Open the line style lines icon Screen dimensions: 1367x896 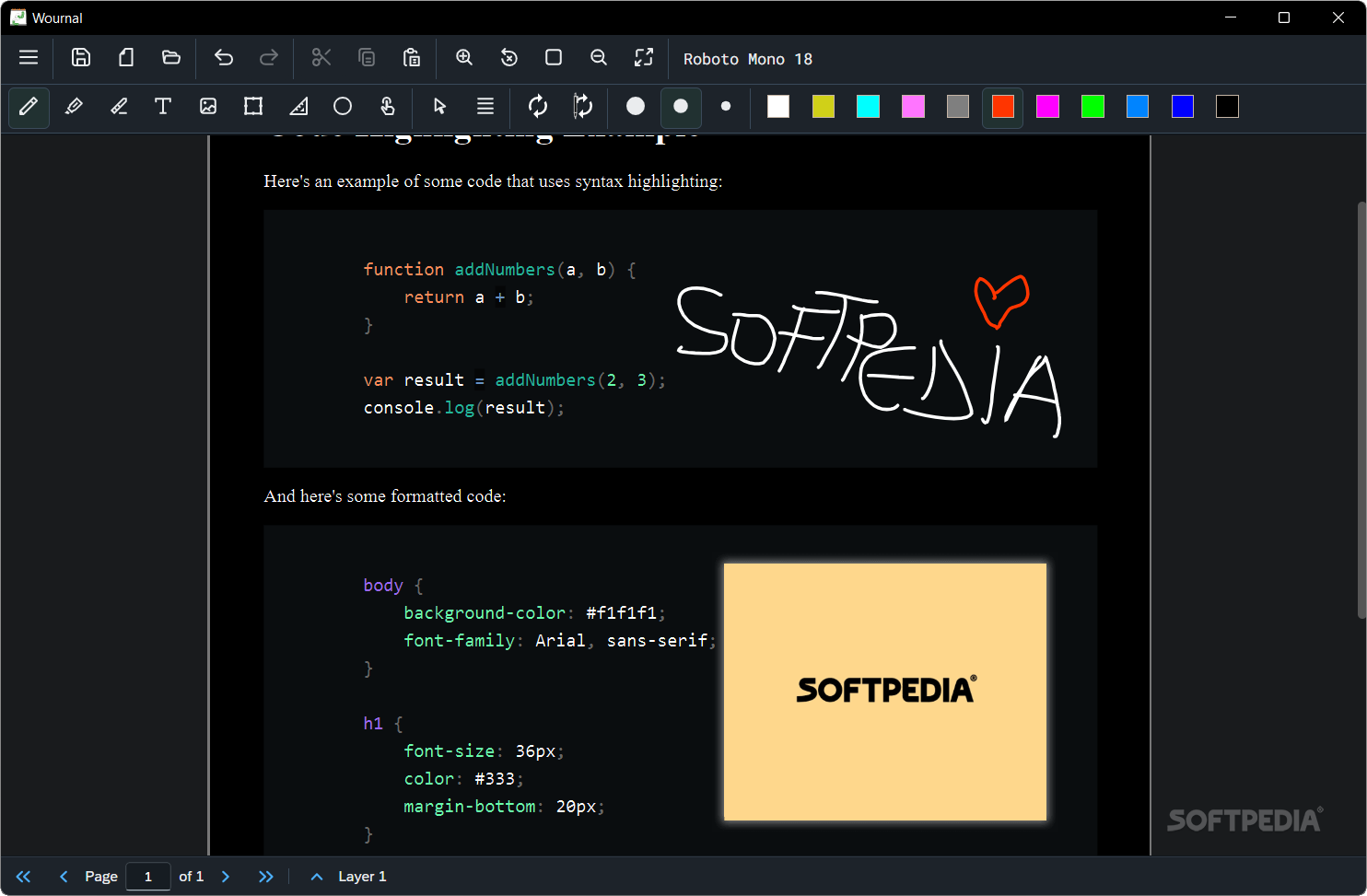pos(485,107)
